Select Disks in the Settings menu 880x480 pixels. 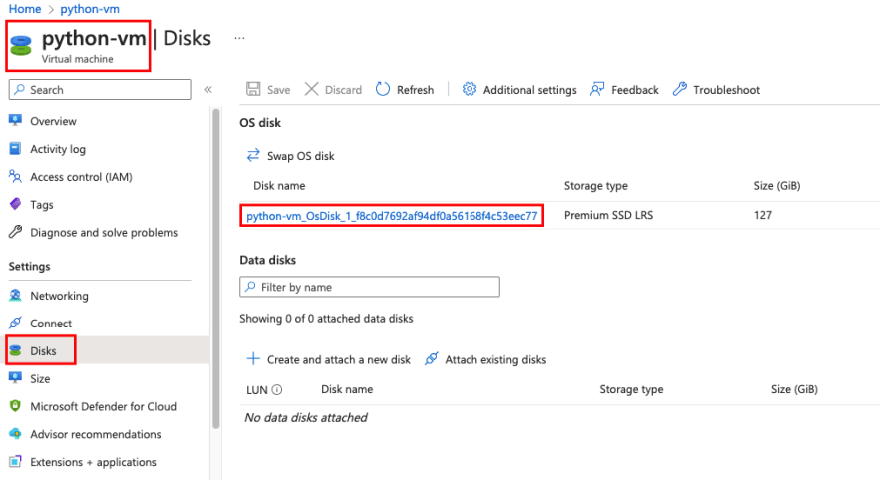coord(43,351)
